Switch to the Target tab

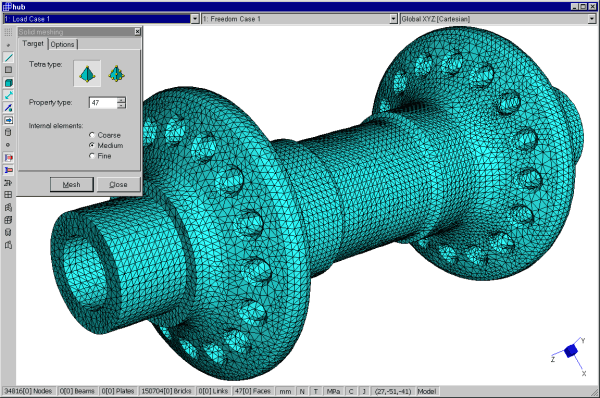[x=33, y=44]
